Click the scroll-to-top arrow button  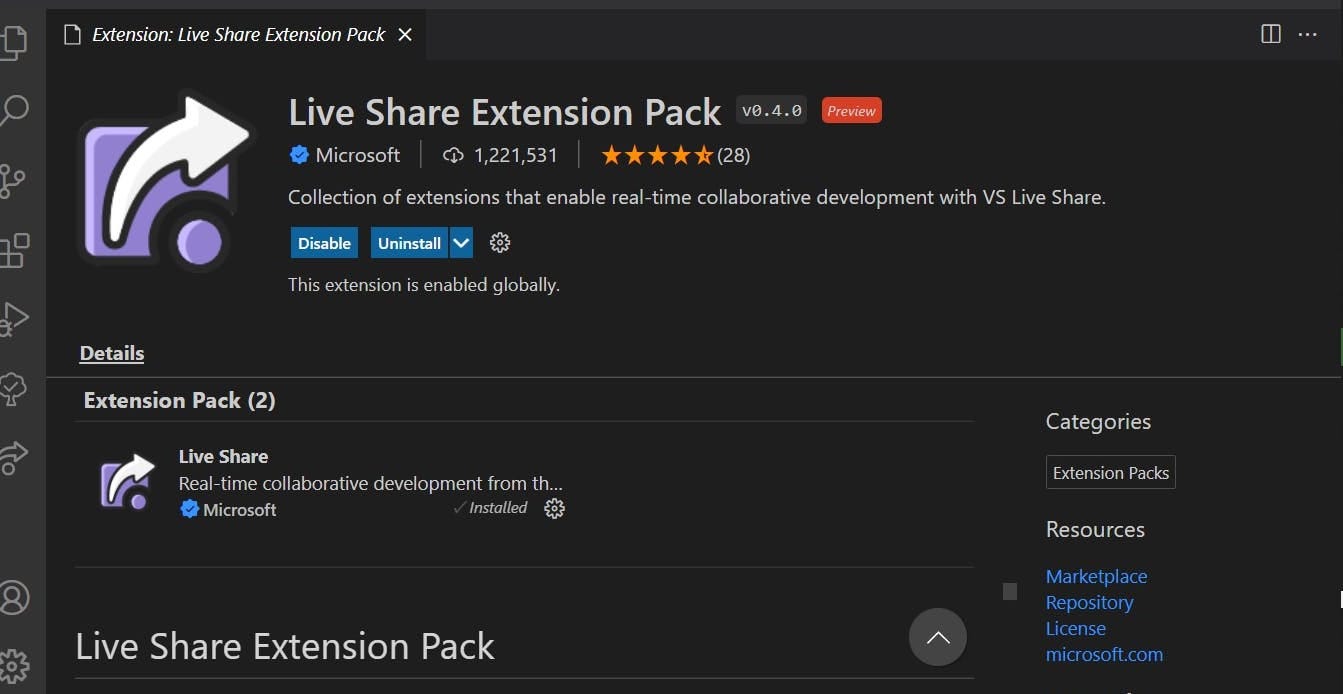pyautogui.click(x=938, y=637)
